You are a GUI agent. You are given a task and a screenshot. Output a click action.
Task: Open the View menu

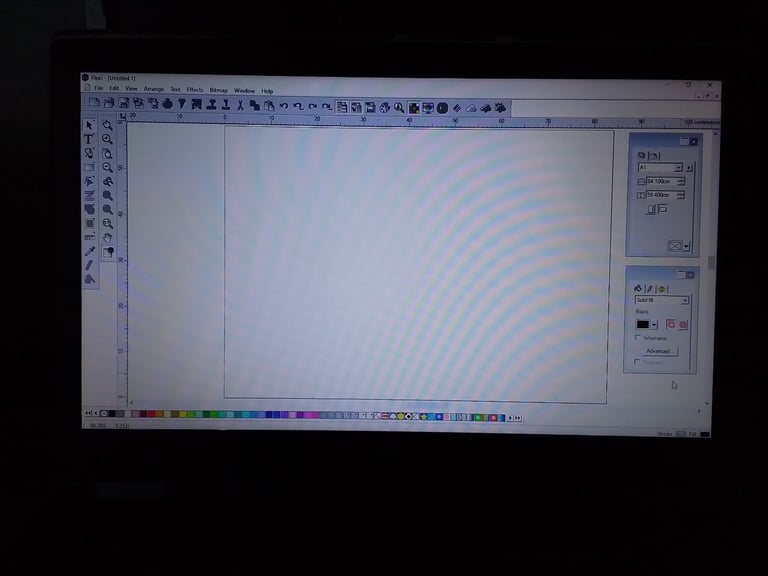[x=131, y=89]
